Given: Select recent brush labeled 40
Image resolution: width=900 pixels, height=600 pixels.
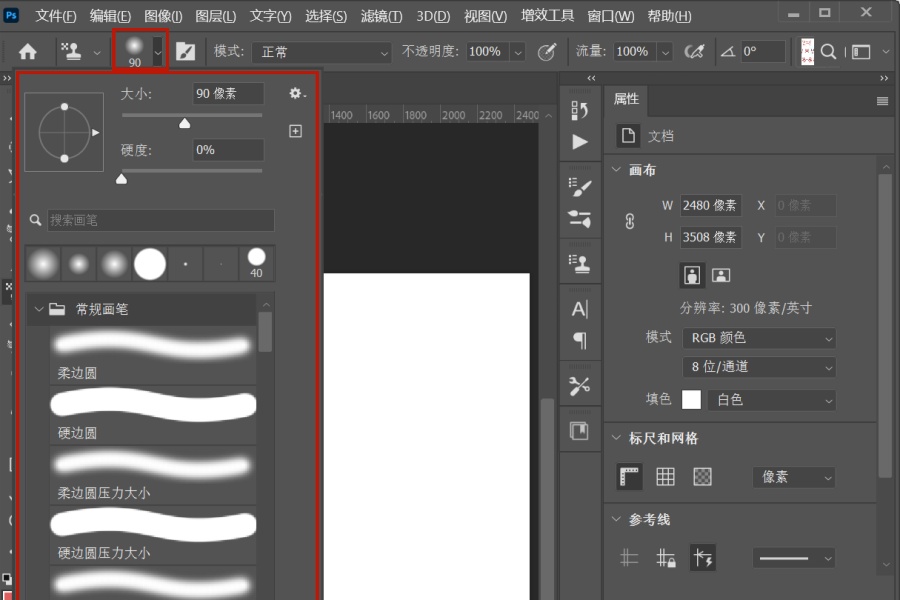Looking at the screenshot, I should 257,264.
